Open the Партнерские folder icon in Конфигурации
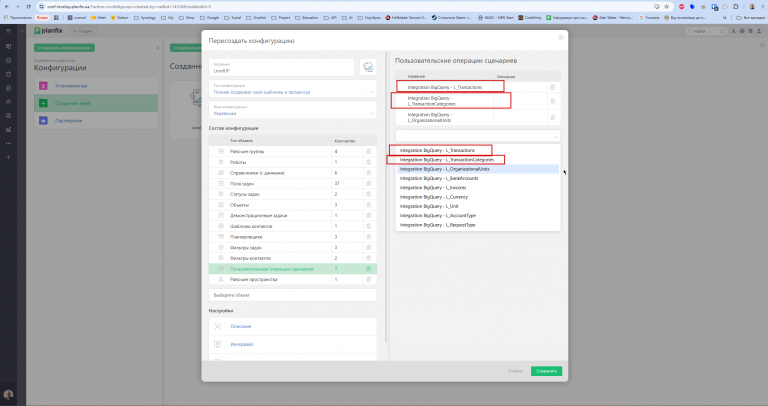The height and width of the screenshot is (406, 768). 43,120
